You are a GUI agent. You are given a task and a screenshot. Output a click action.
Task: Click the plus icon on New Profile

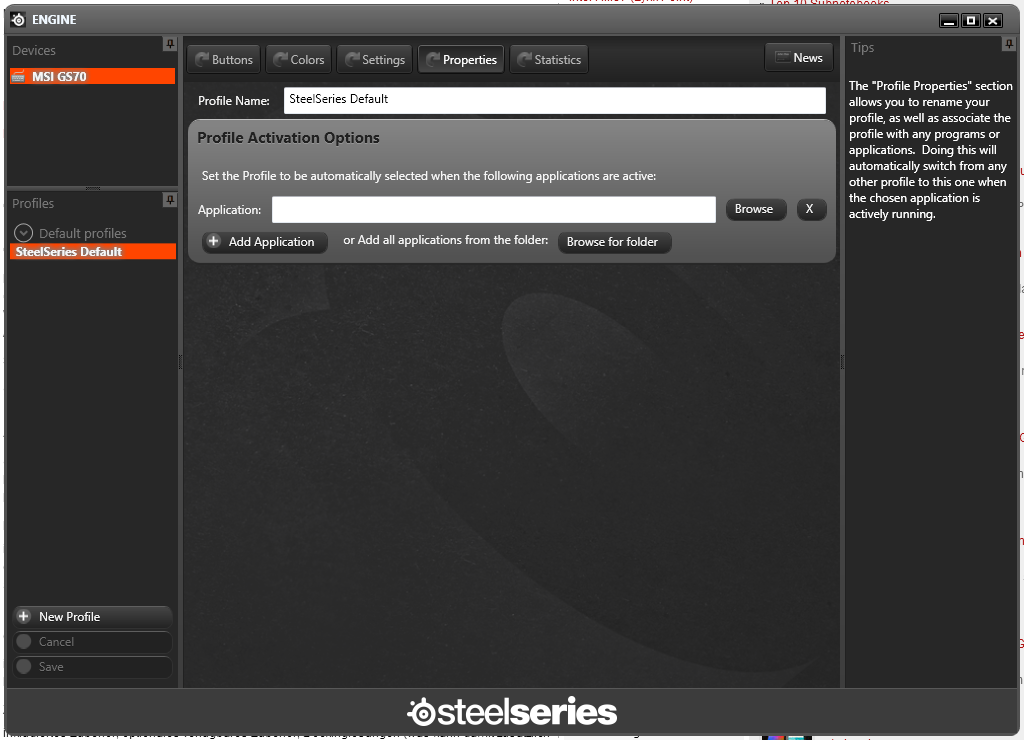point(24,616)
